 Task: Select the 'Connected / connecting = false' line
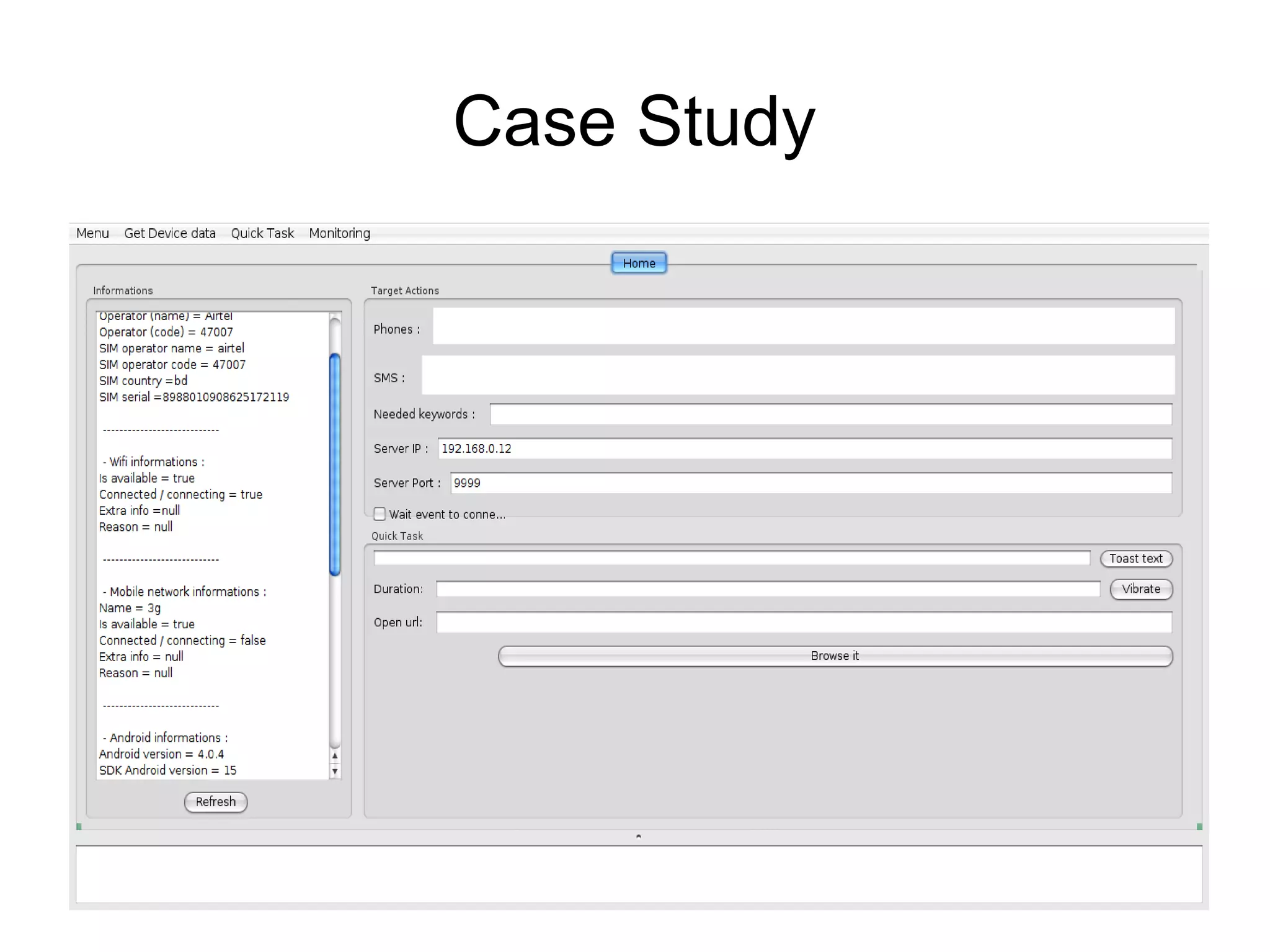click(182, 641)
